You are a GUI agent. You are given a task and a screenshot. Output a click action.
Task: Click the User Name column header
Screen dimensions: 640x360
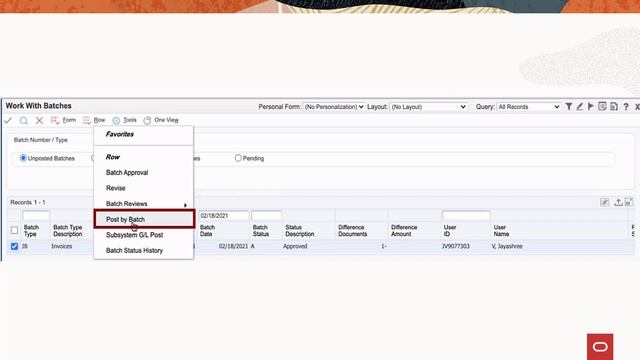coord(501,231)
